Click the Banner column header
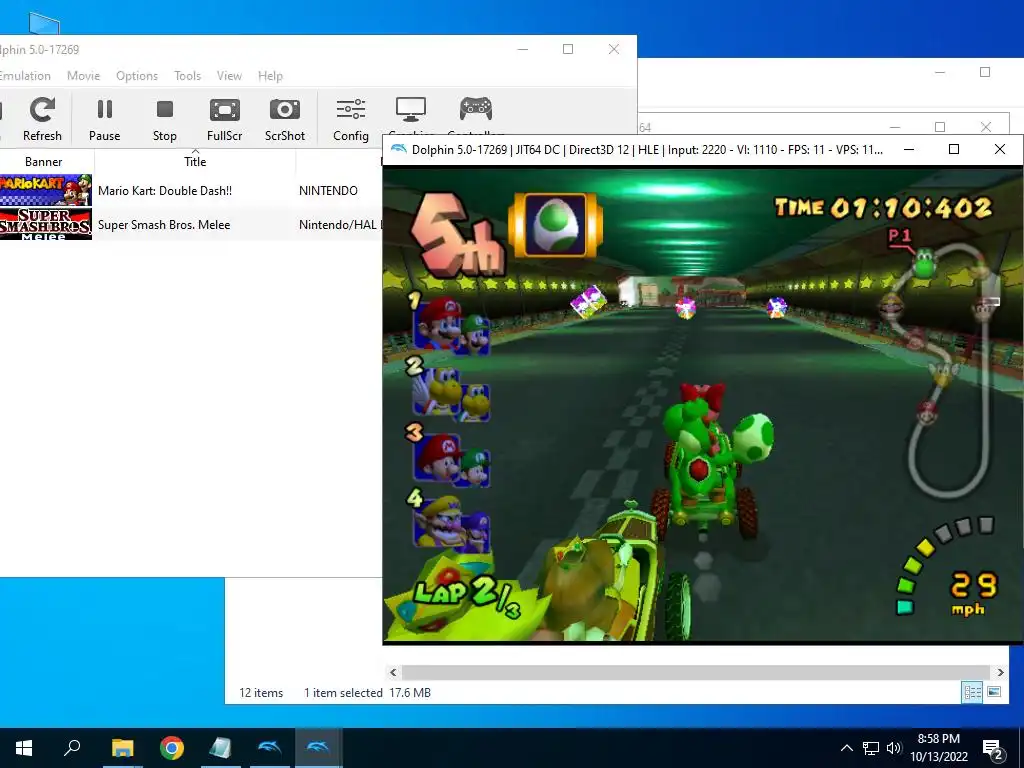This screenshot has width=1024, height=768. pyautogui.click(x=44, y=161)
